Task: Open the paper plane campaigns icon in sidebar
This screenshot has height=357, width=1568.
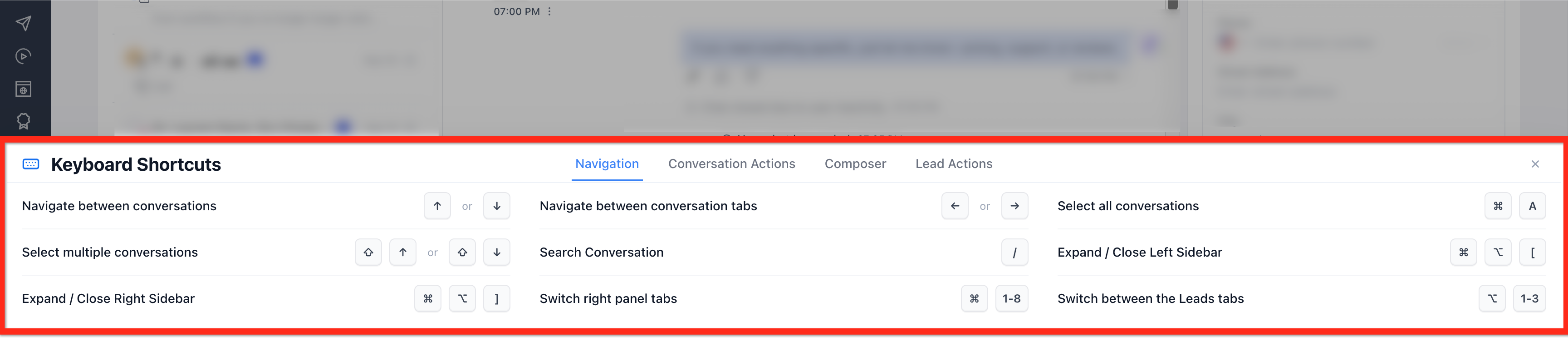Action: (x=23, y=24)
